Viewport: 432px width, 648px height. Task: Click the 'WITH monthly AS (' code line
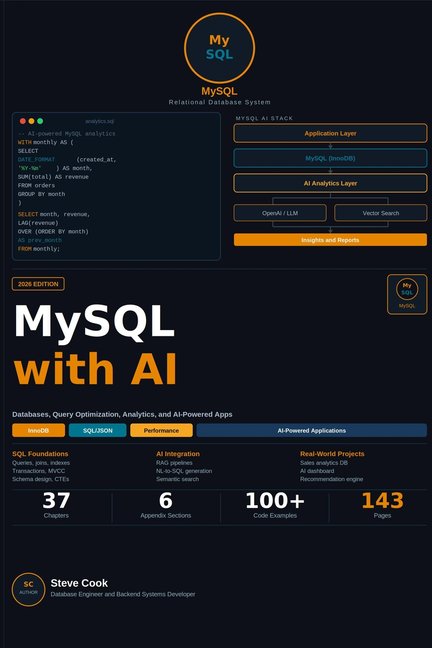tap(45, 142)
